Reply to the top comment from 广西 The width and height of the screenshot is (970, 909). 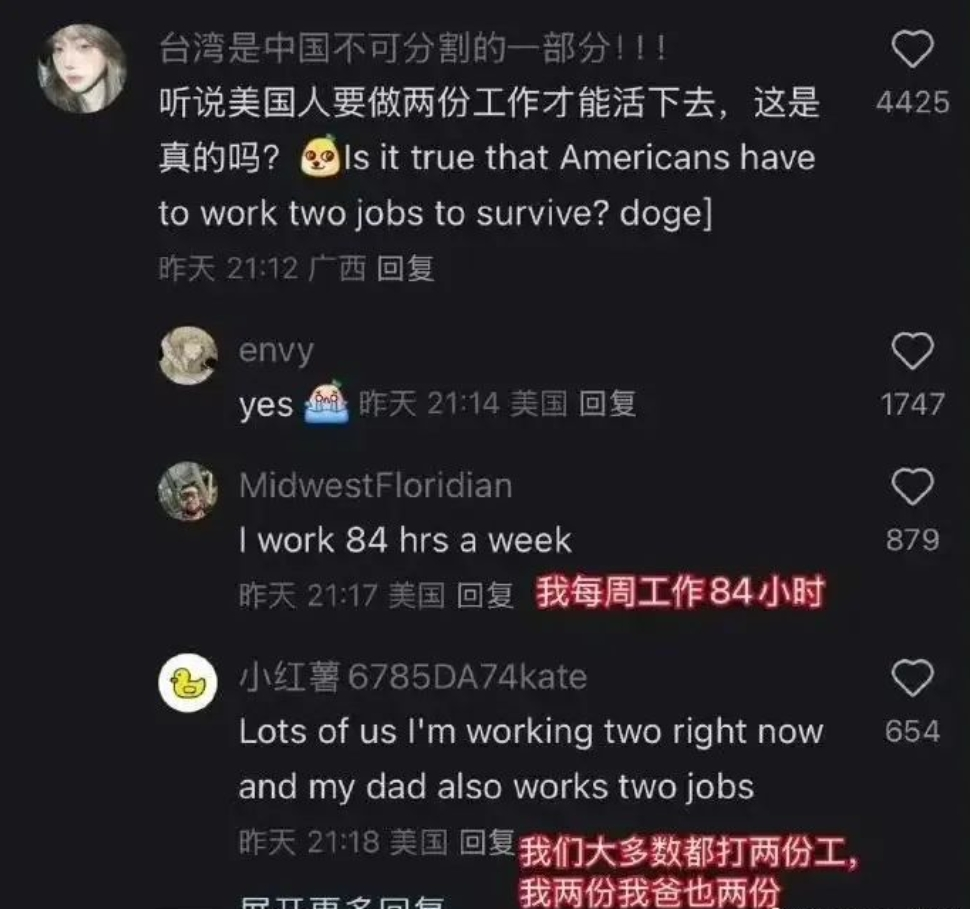pos(406,269)
